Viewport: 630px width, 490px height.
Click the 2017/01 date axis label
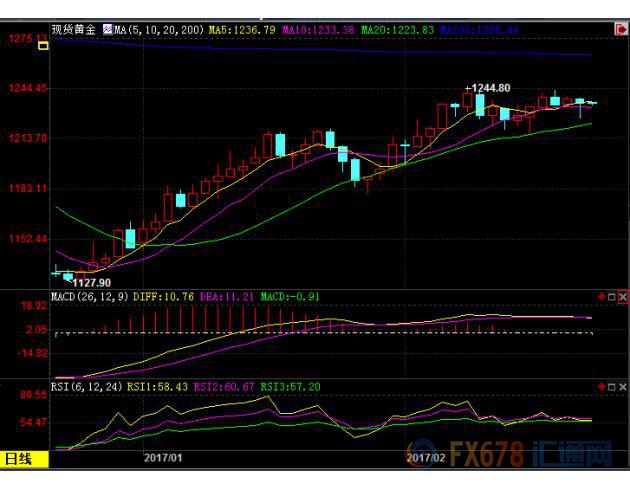click(163, 458)
